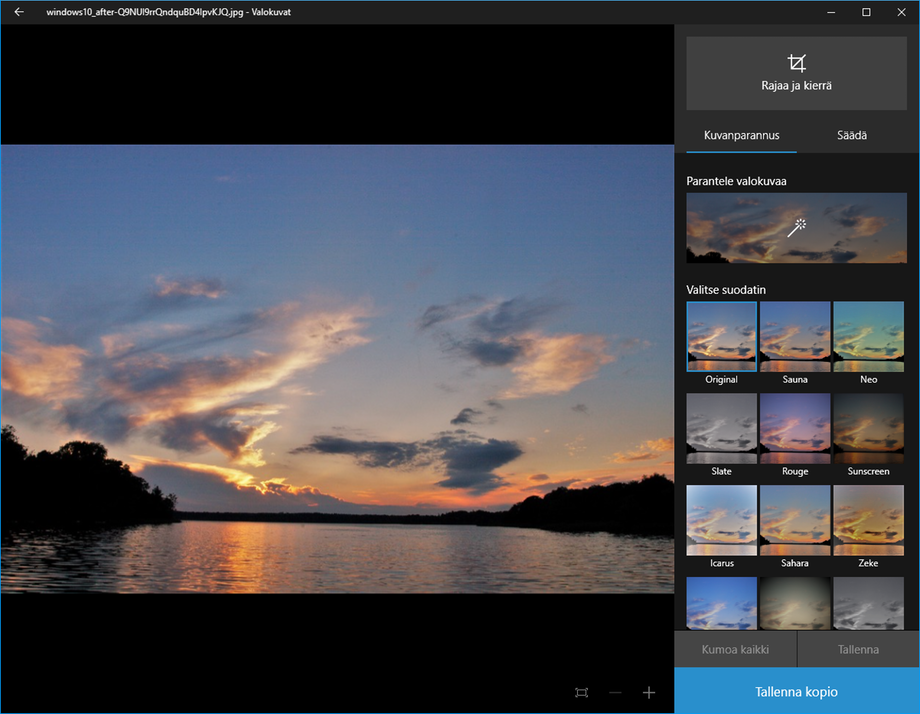The width and height of the screenshot is (920, 714).
Task: Click the Tallenna kopio button
Action: pyautogui.click(x=796, y=691)
